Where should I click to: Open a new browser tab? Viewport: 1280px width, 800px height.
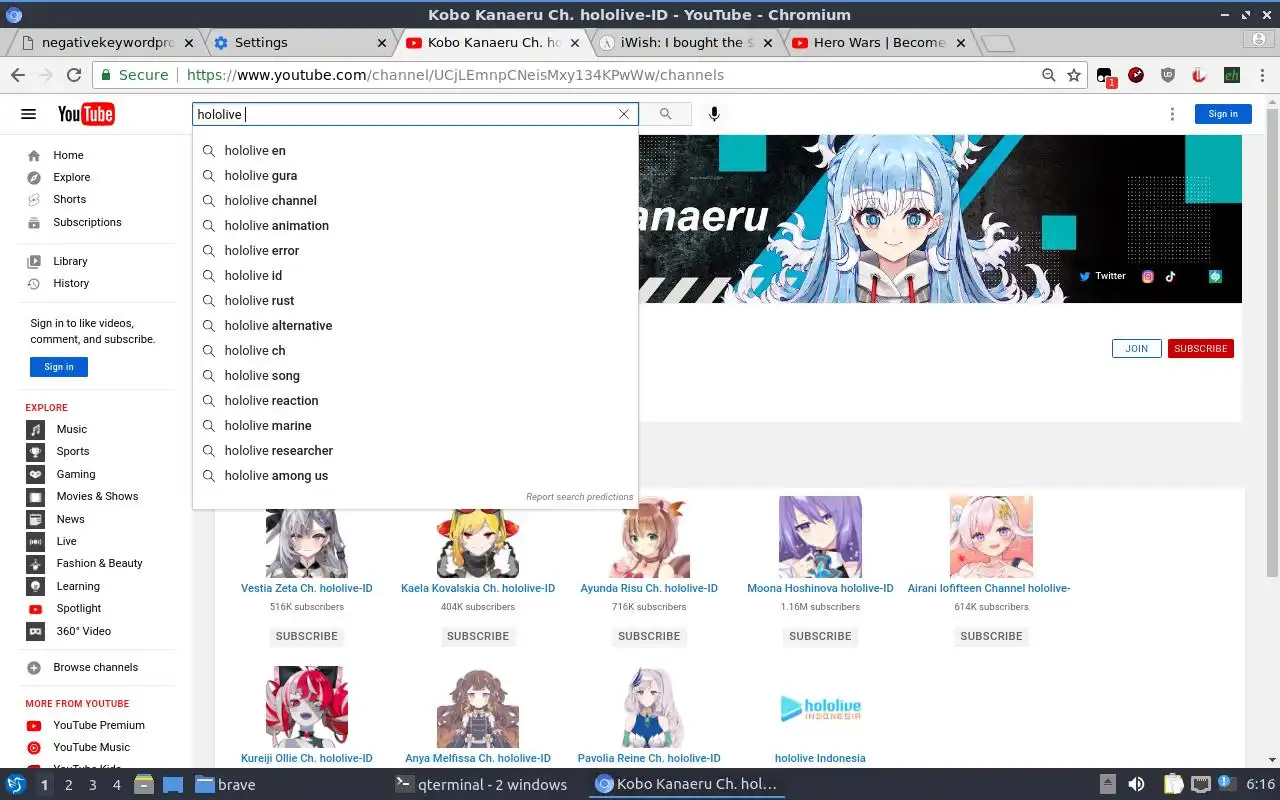click(x=997, y=43)
